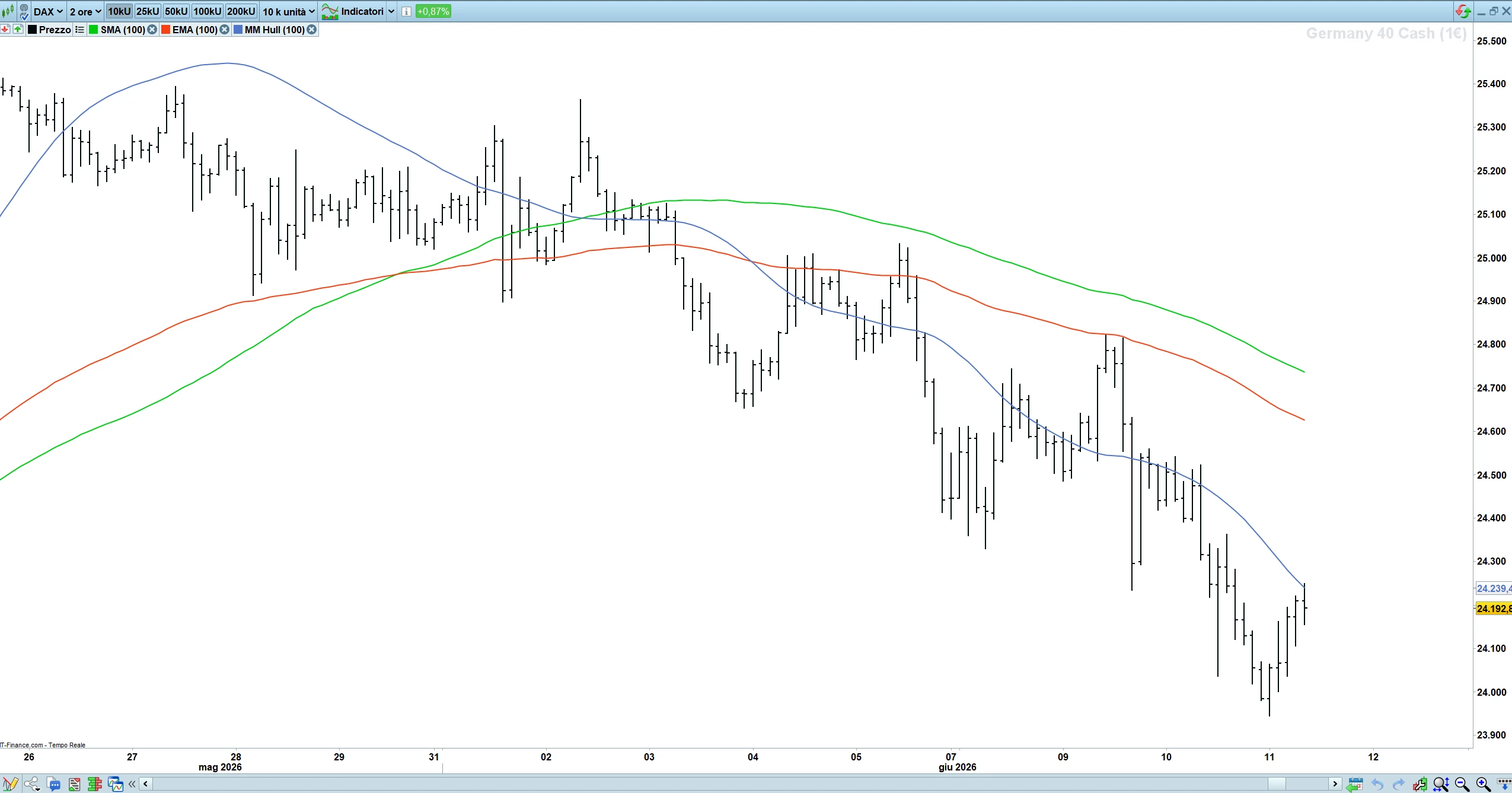Screen dimensions: 1512x793
Task: Open the indicator list icon beside Prezzo
Action: coord(79,30)
